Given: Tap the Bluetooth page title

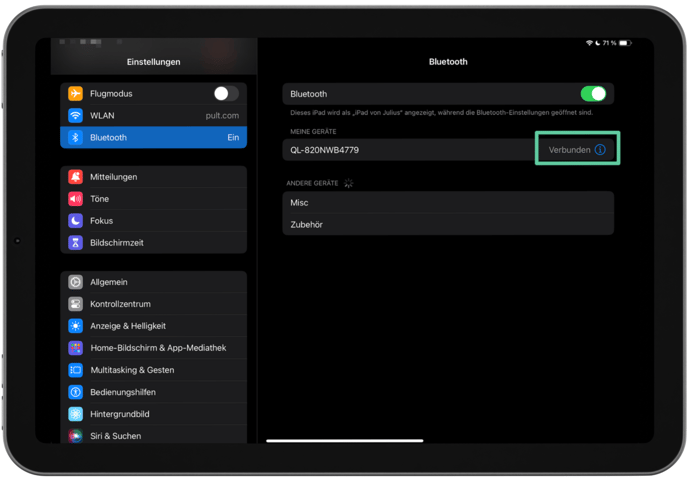Looking at the screenshot, I should 448,62.
